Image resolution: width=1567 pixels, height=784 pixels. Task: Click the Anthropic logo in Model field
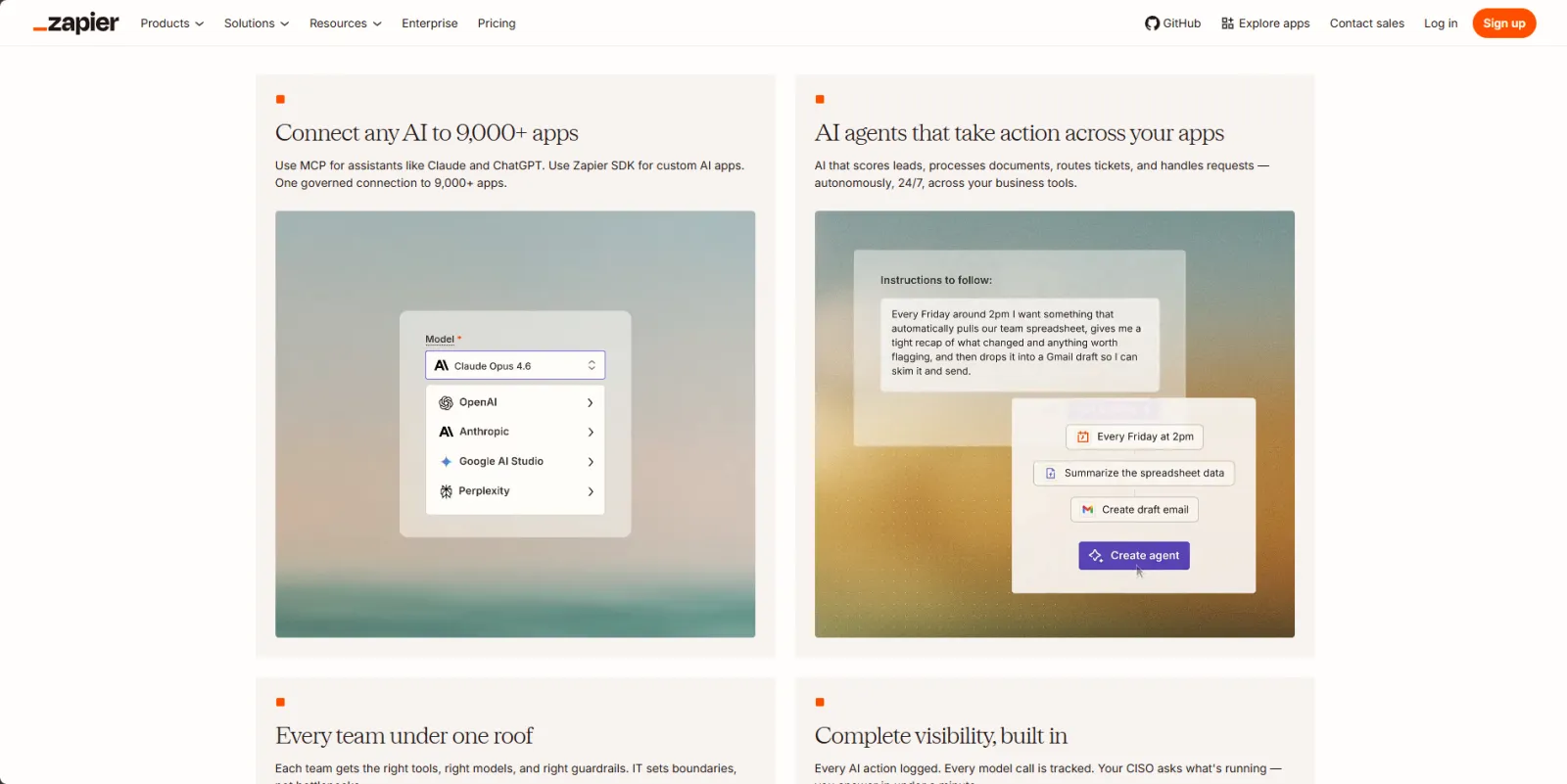[x=442, y=365]
